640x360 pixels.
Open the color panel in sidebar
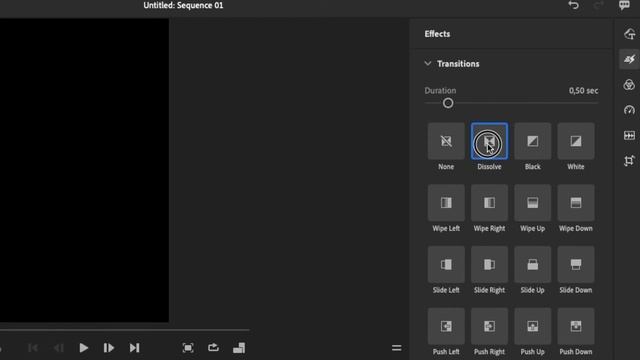[629, 84]
